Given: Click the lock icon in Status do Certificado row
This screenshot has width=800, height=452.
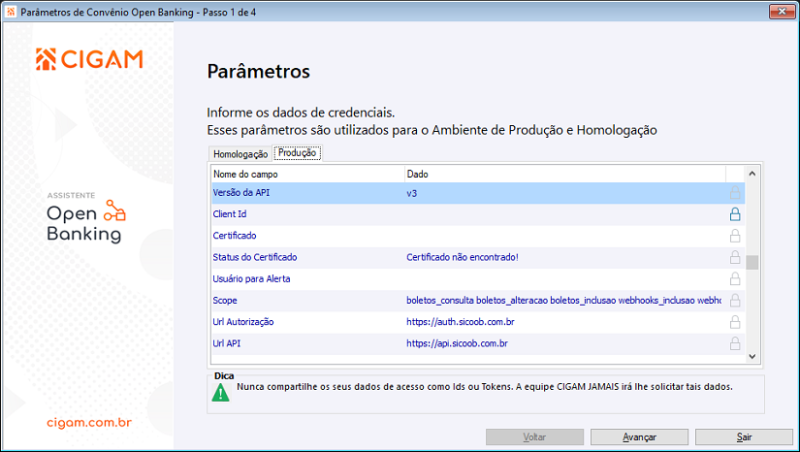Looking at the screenshot, I should (735, 257).
